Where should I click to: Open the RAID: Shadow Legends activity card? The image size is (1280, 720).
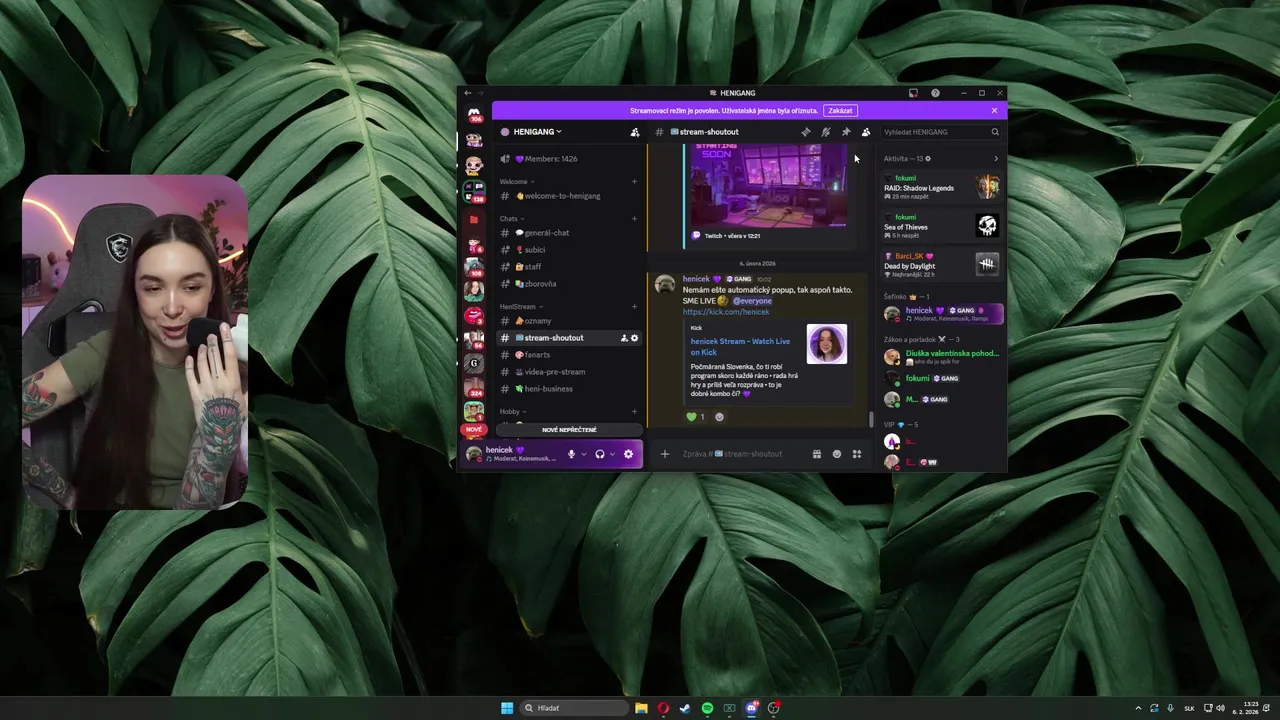tap(941, 186)
